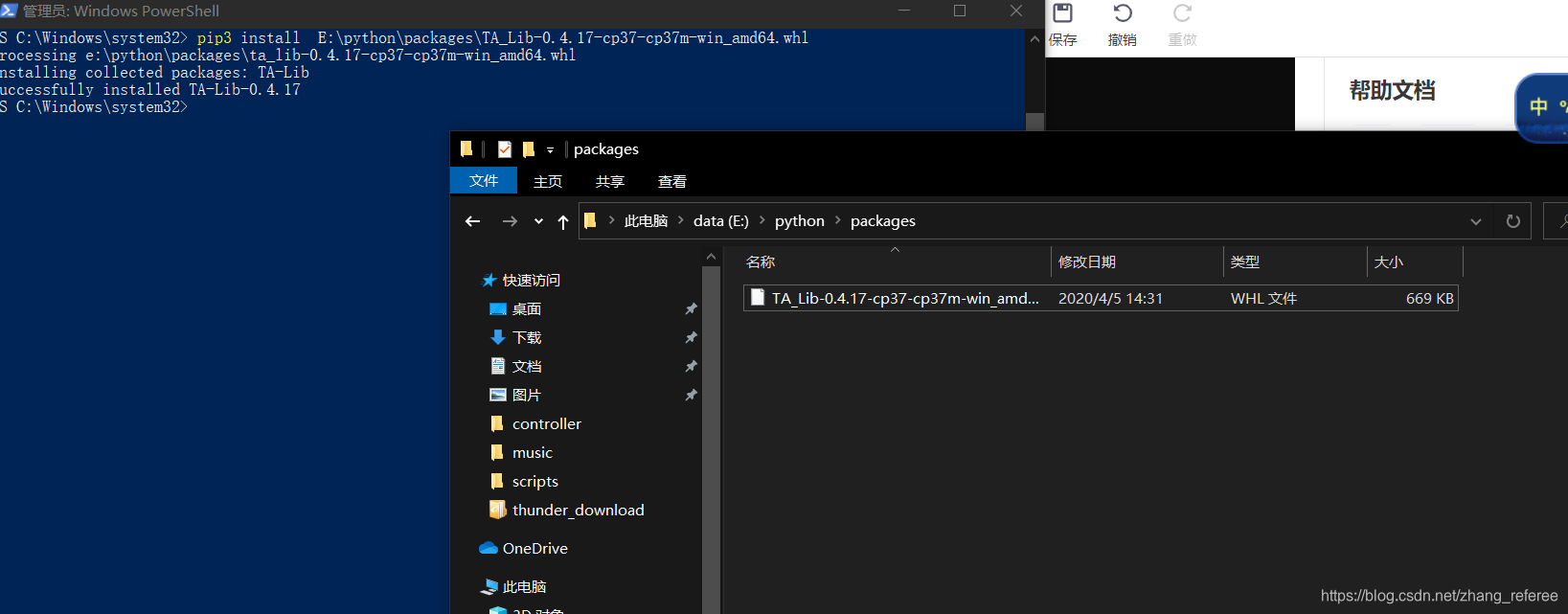Select 下载 in navigation pane
This screenshot has height=614, width=1568.
point(527,338)
